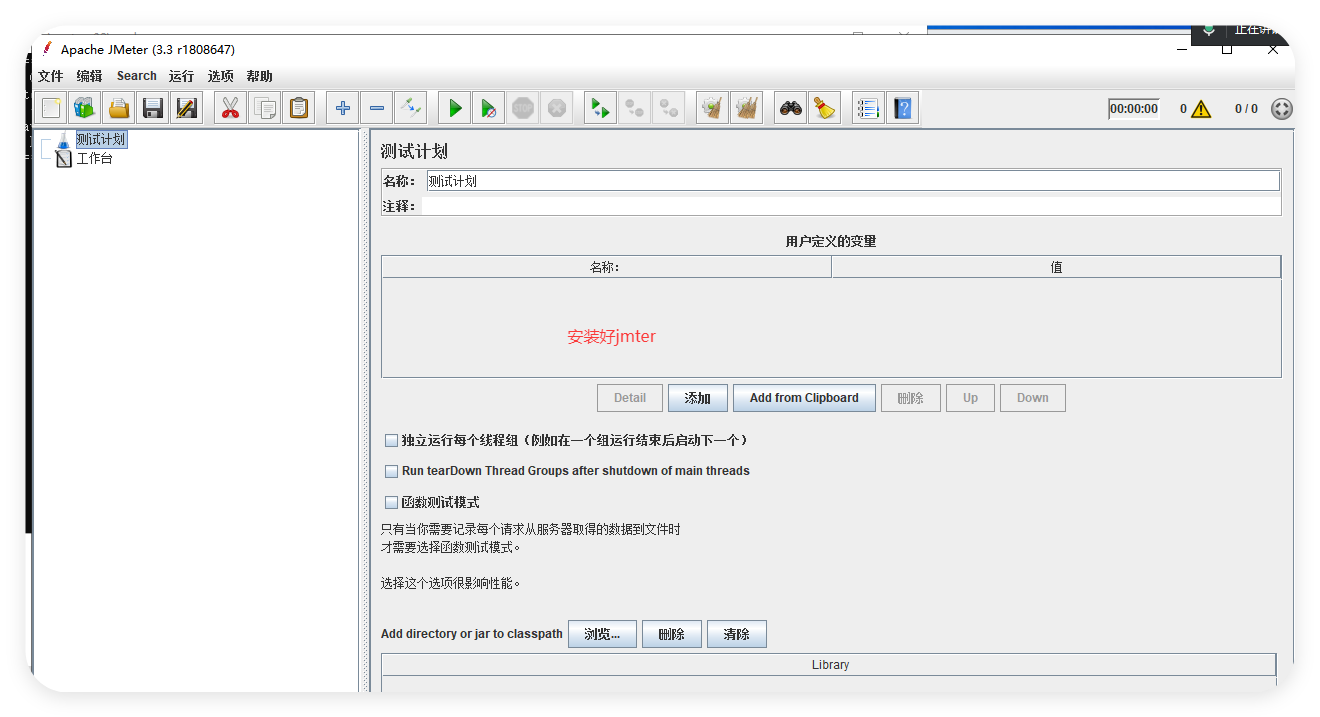Click the Up button

(970, 398)
